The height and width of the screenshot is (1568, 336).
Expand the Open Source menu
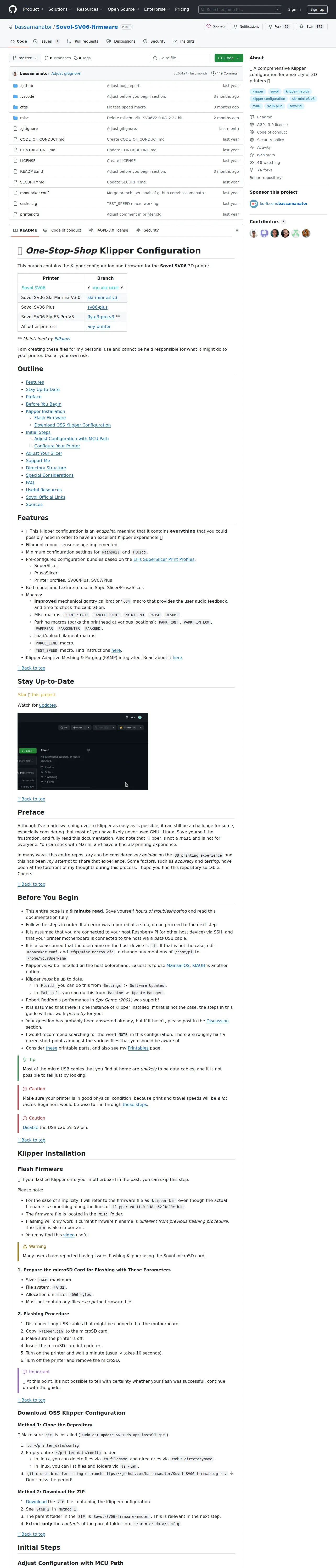click(123, 9)
